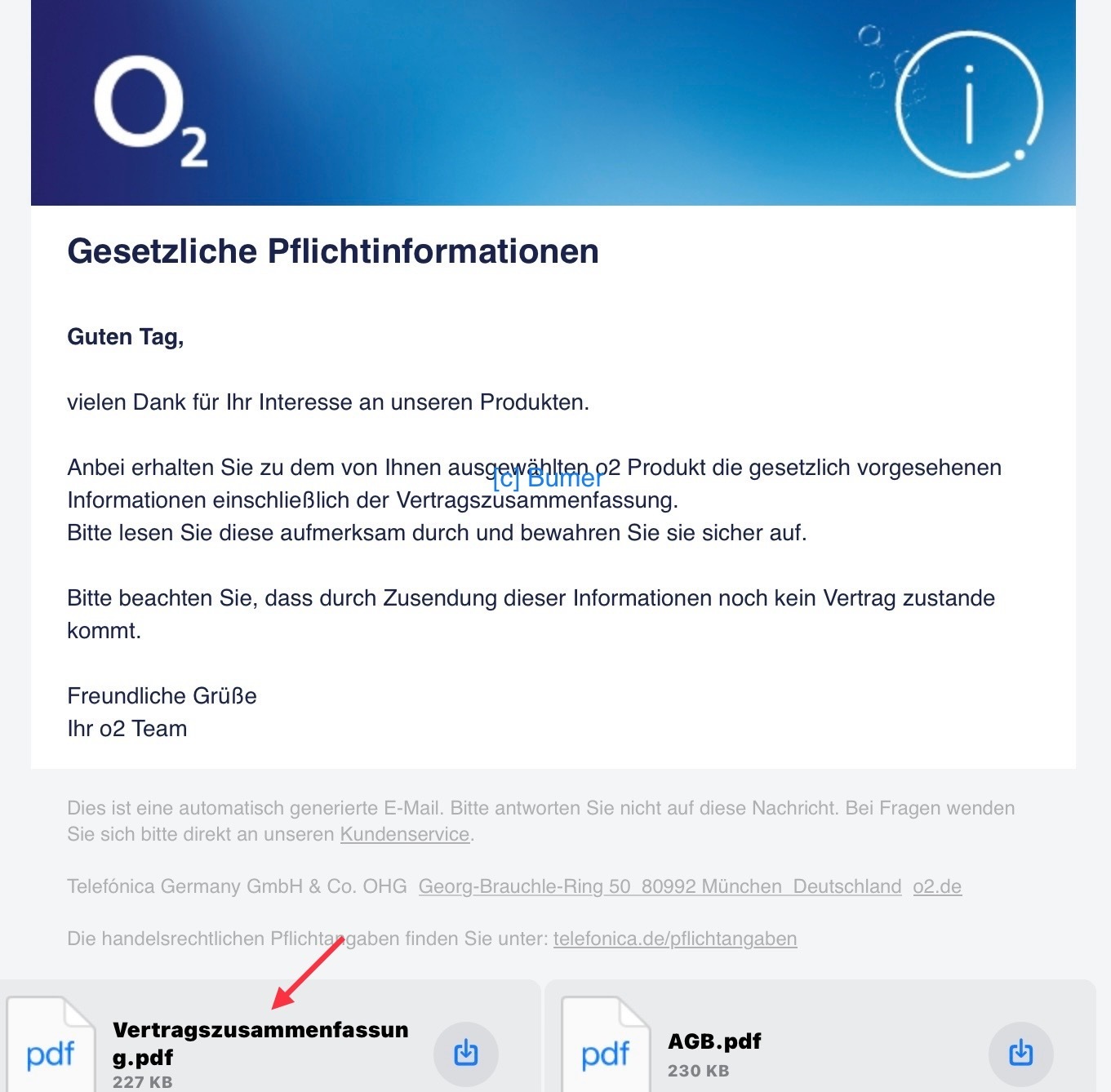Open telefonica.de/pflichtangaben link
The width and height of the screenshot is (1111, 1092).
tap(675, 939)
